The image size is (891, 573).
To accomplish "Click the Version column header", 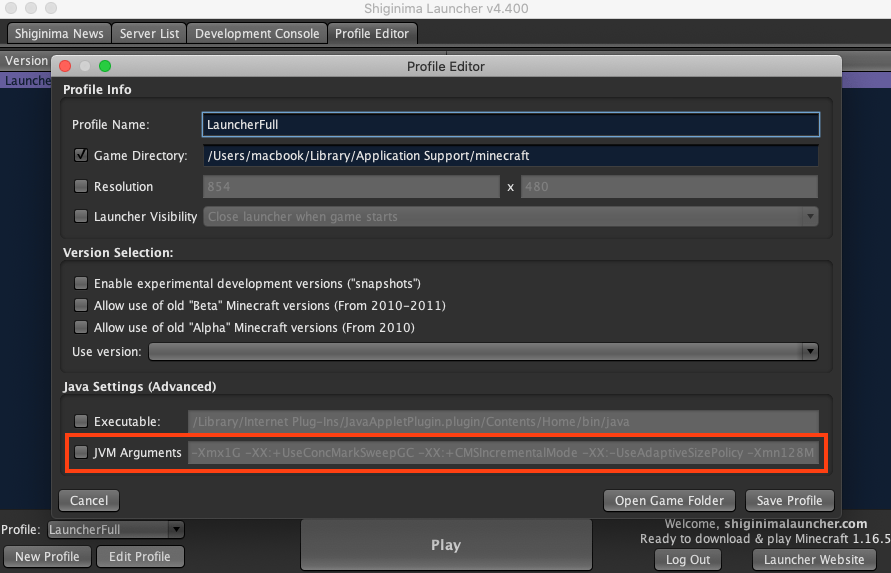I will pos(26,60).
